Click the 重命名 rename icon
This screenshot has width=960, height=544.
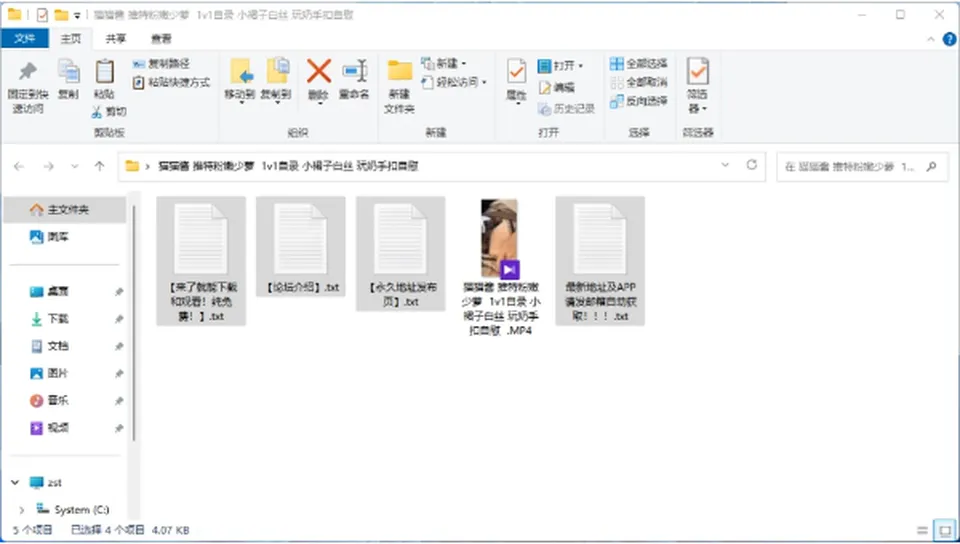pos(355,72)
